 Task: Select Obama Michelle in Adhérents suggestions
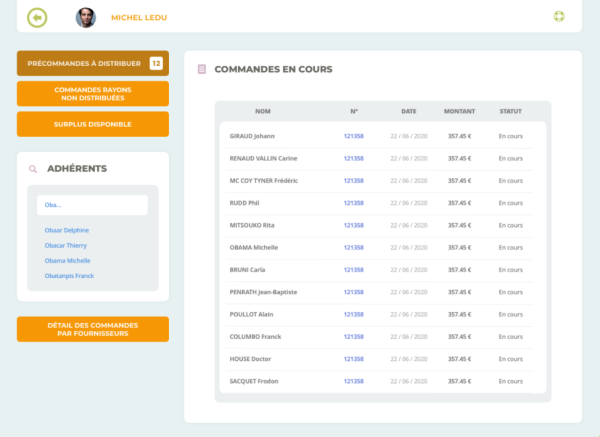[x=67, y=261]
